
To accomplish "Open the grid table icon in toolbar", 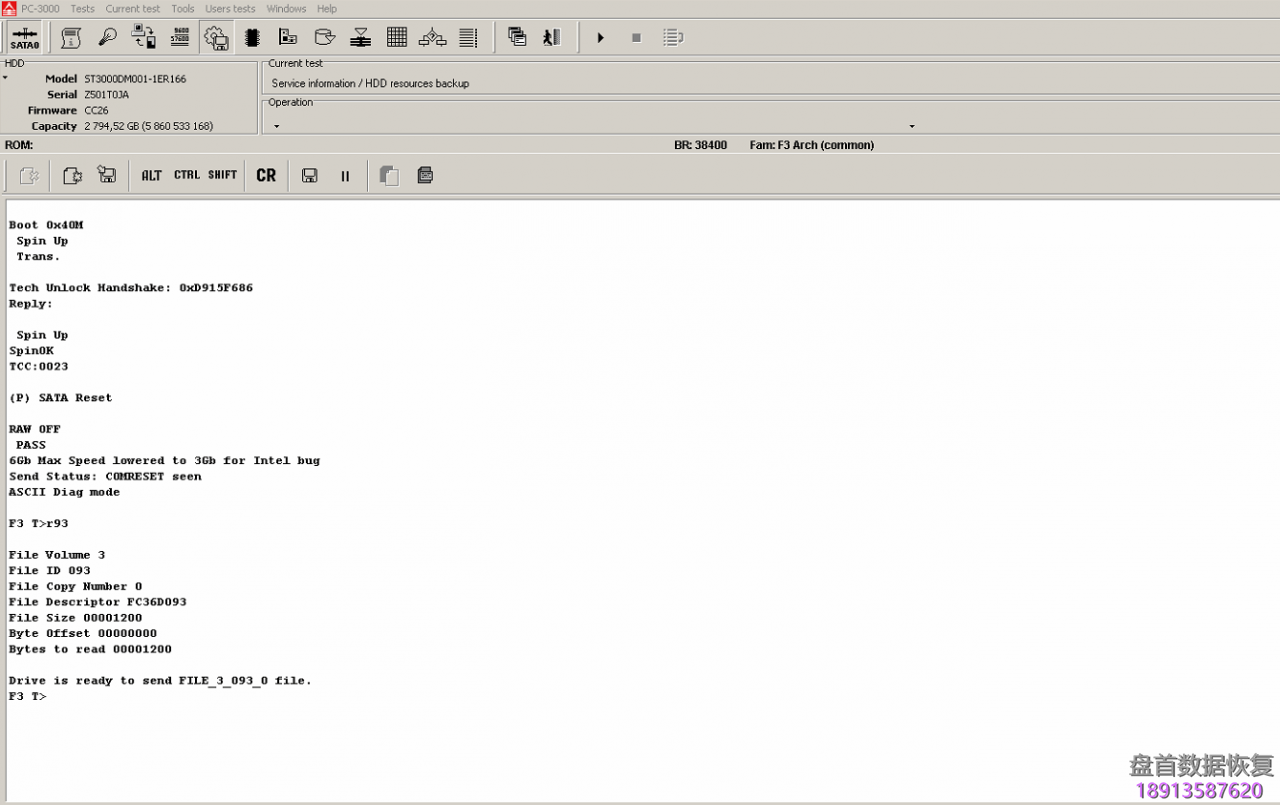I will pyautogui.click(x=397, y=38).
